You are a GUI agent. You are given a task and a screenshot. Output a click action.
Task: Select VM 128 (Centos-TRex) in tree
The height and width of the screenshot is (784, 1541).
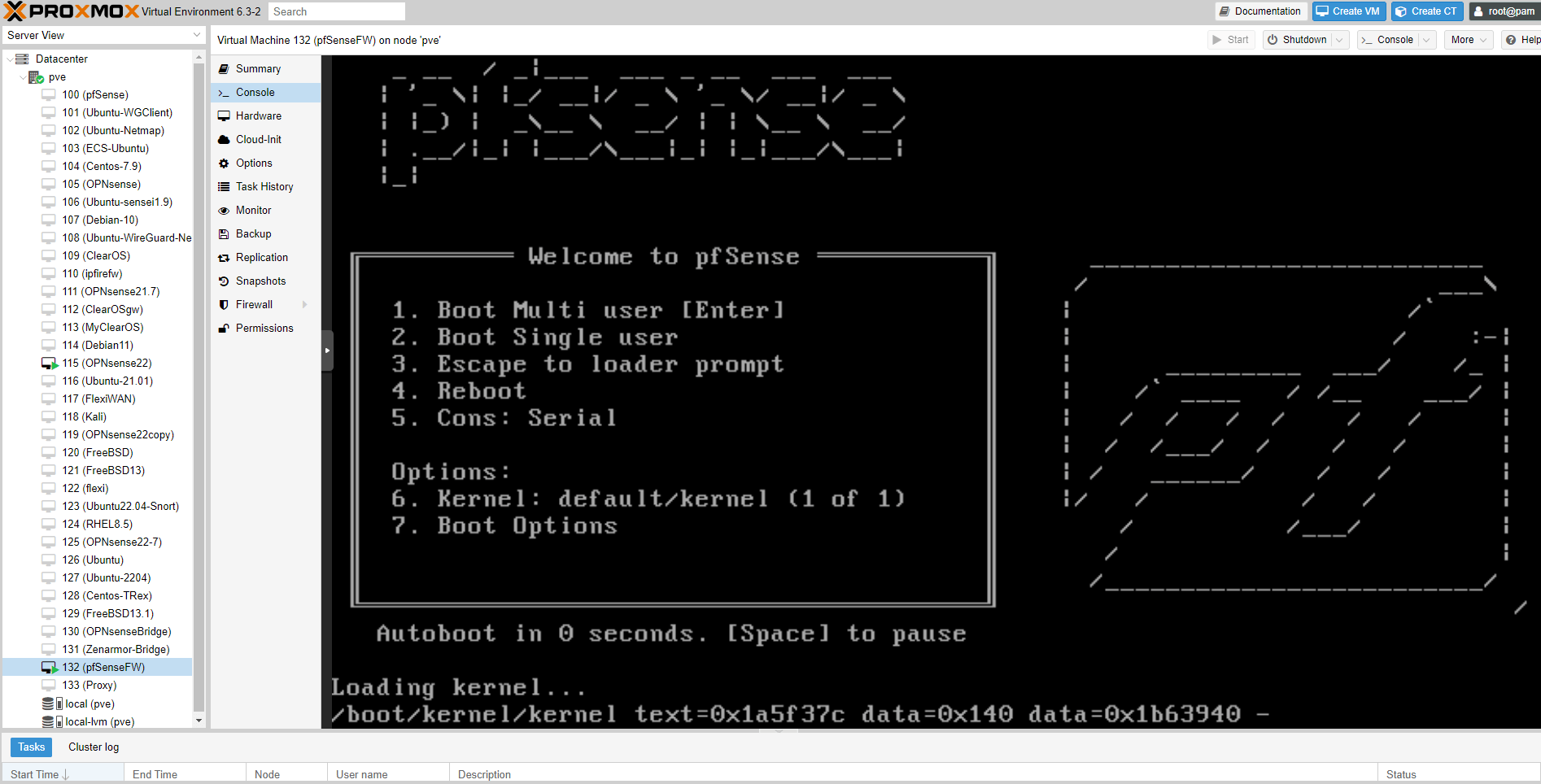pos(98,596)
